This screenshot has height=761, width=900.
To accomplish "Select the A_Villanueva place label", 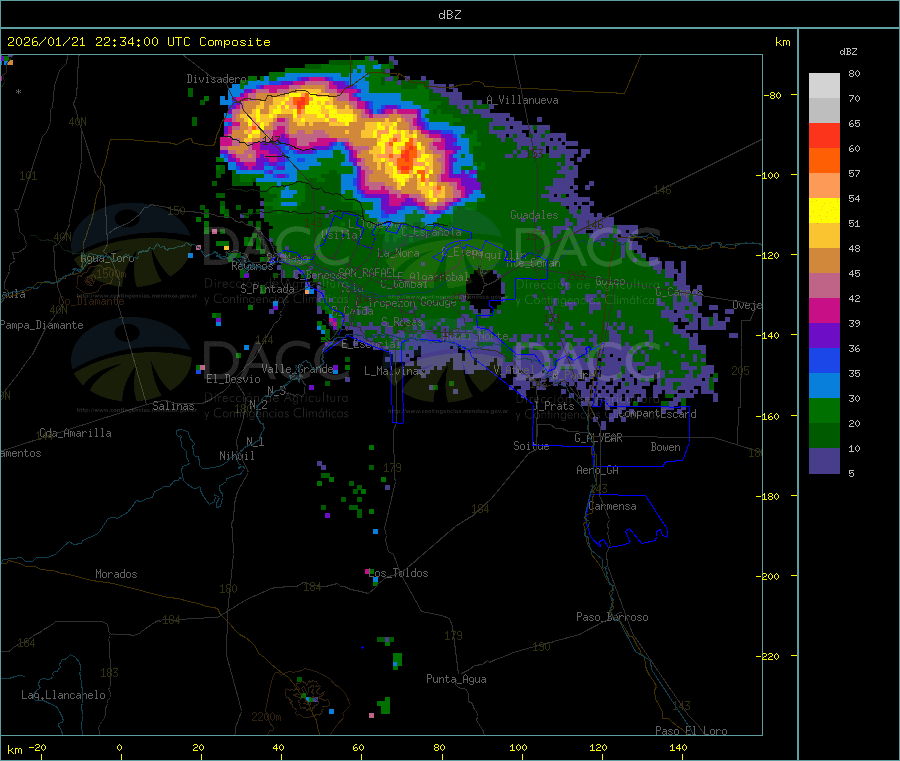I will (x=522, y=100).
